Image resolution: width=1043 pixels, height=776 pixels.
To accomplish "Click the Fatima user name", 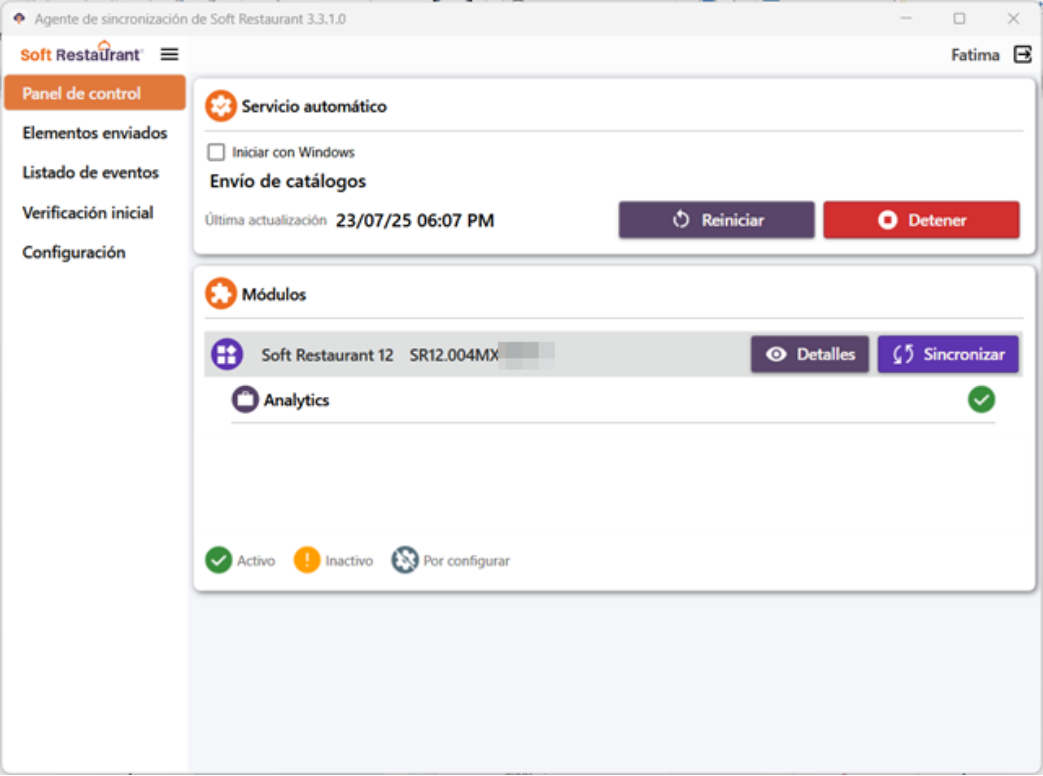I will (975, 55).
